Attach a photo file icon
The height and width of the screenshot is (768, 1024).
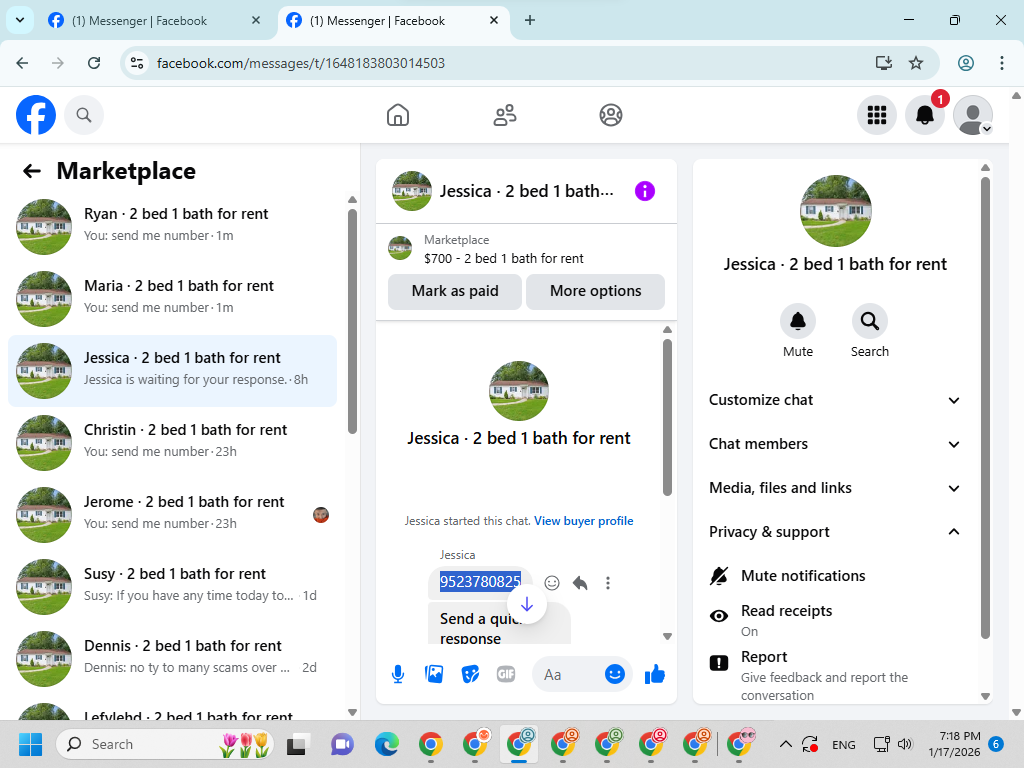(434, 674)
